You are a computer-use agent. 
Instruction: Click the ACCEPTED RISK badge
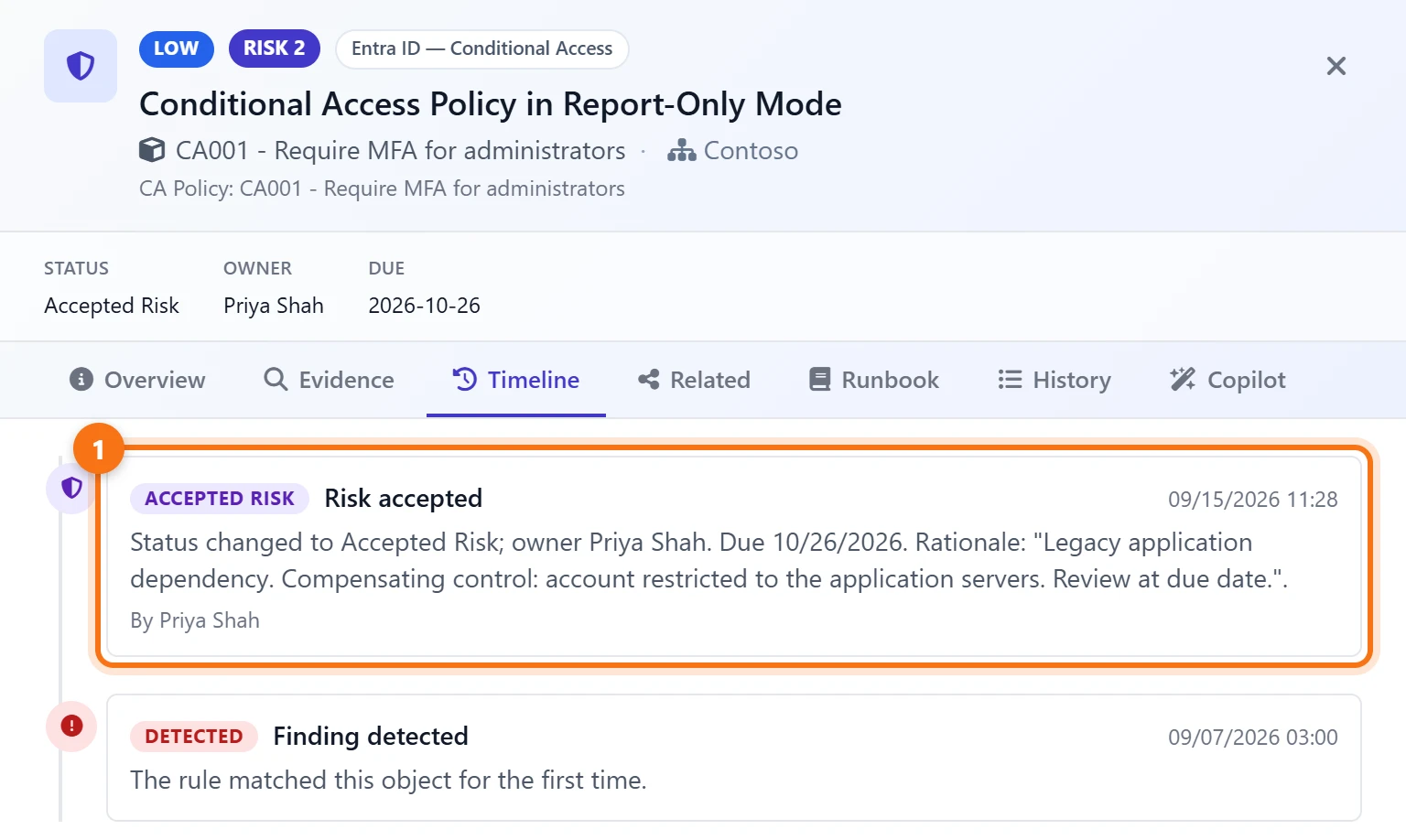pos(220,499)
